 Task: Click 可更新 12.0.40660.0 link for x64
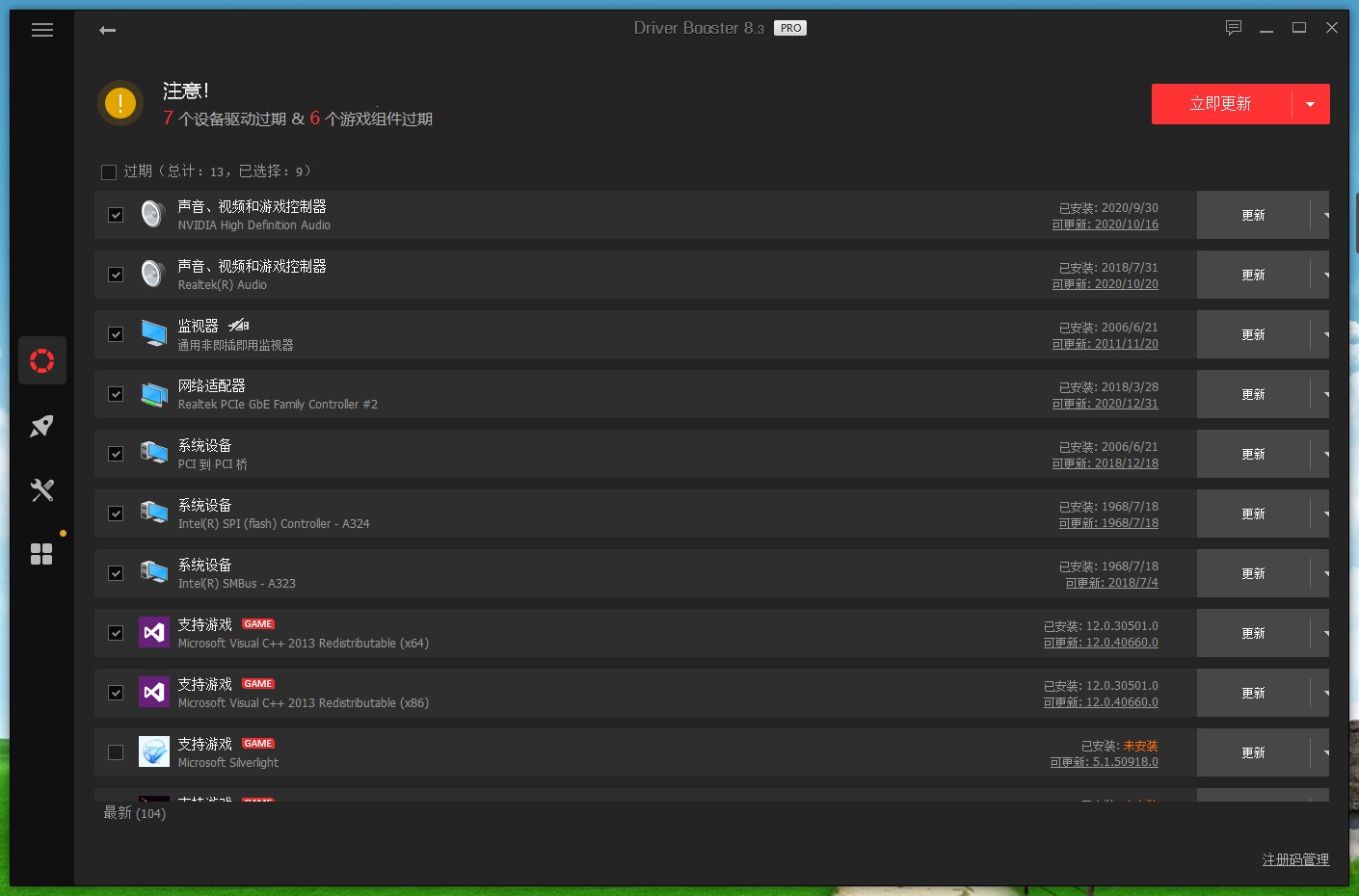(x=1101, y=643)
